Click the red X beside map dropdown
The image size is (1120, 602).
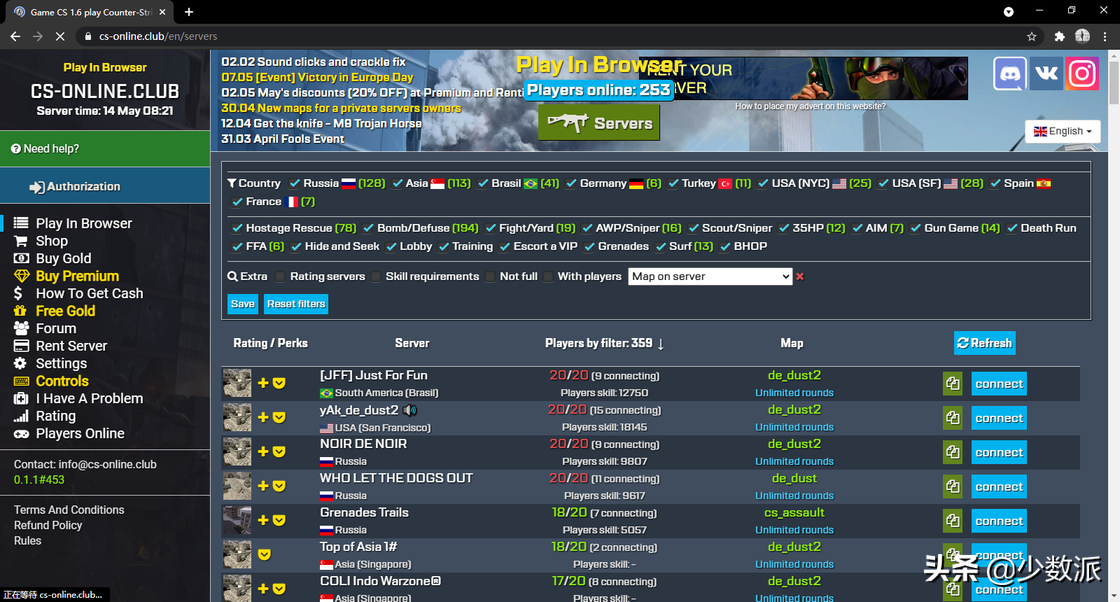tap(800, 277)
